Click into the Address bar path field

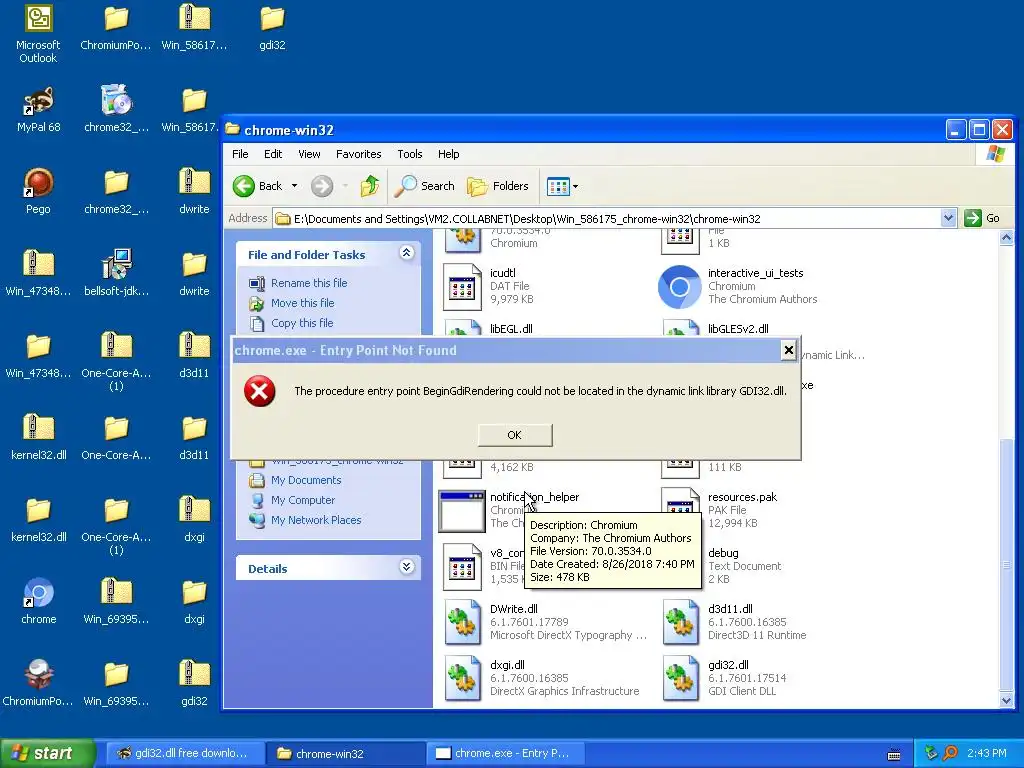point(607,219)
